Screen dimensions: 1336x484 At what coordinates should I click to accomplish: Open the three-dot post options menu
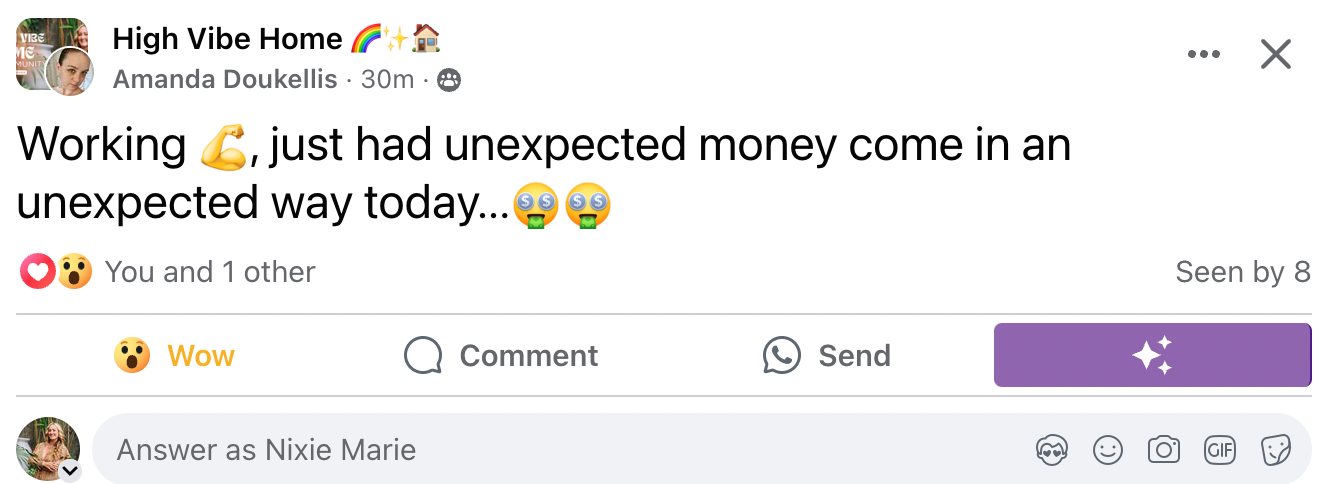pos(1203,55)
